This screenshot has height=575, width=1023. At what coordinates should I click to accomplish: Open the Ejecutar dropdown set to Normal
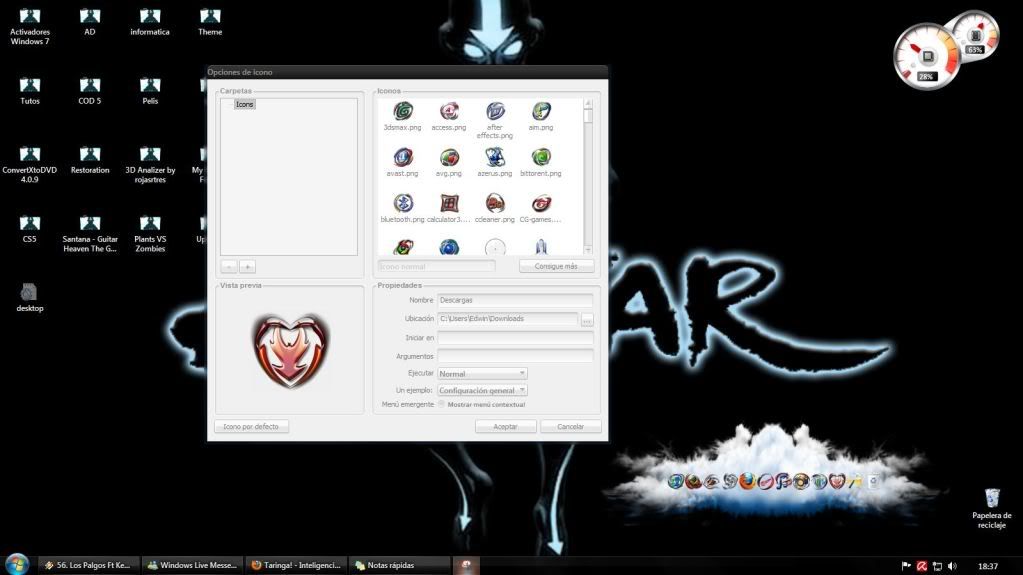pos(482,373)
